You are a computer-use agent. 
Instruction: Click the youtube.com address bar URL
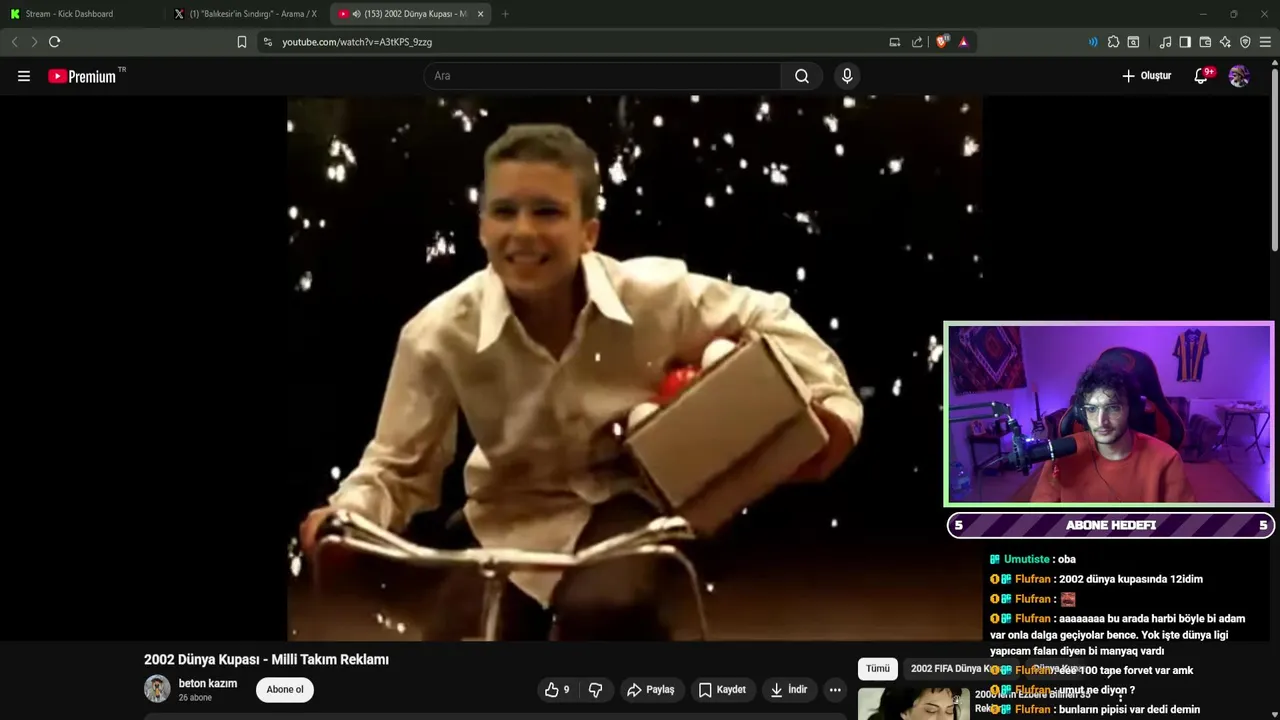(x=357, y=42)
